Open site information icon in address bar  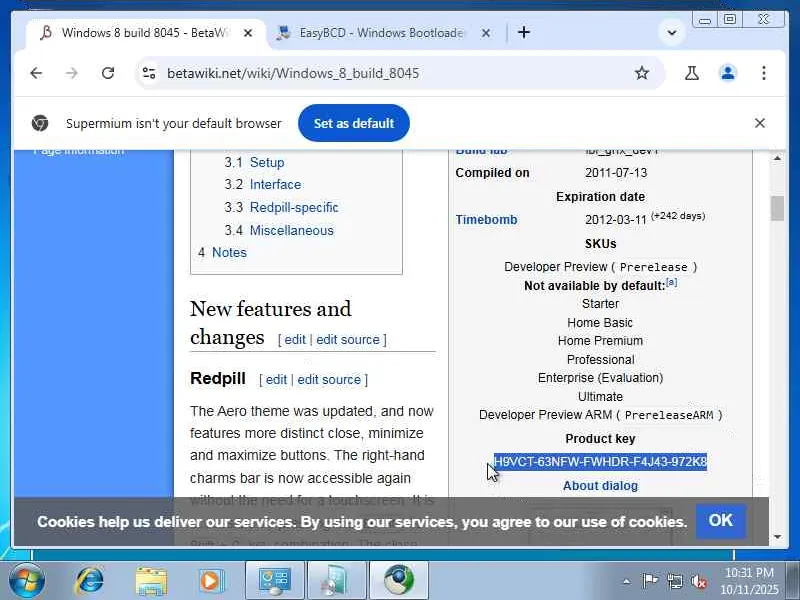click(149, 73)
